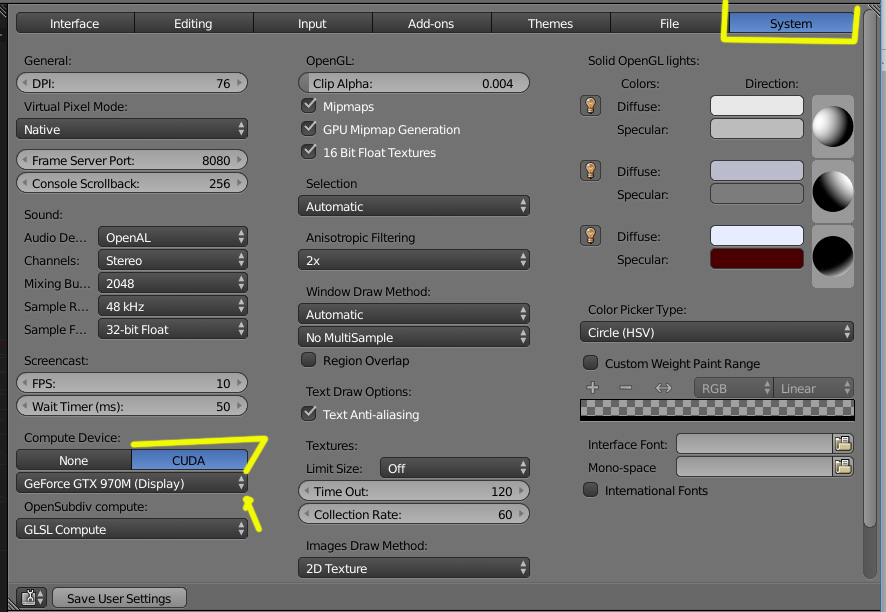Add a color stop with plus icon

coord(593,388)
